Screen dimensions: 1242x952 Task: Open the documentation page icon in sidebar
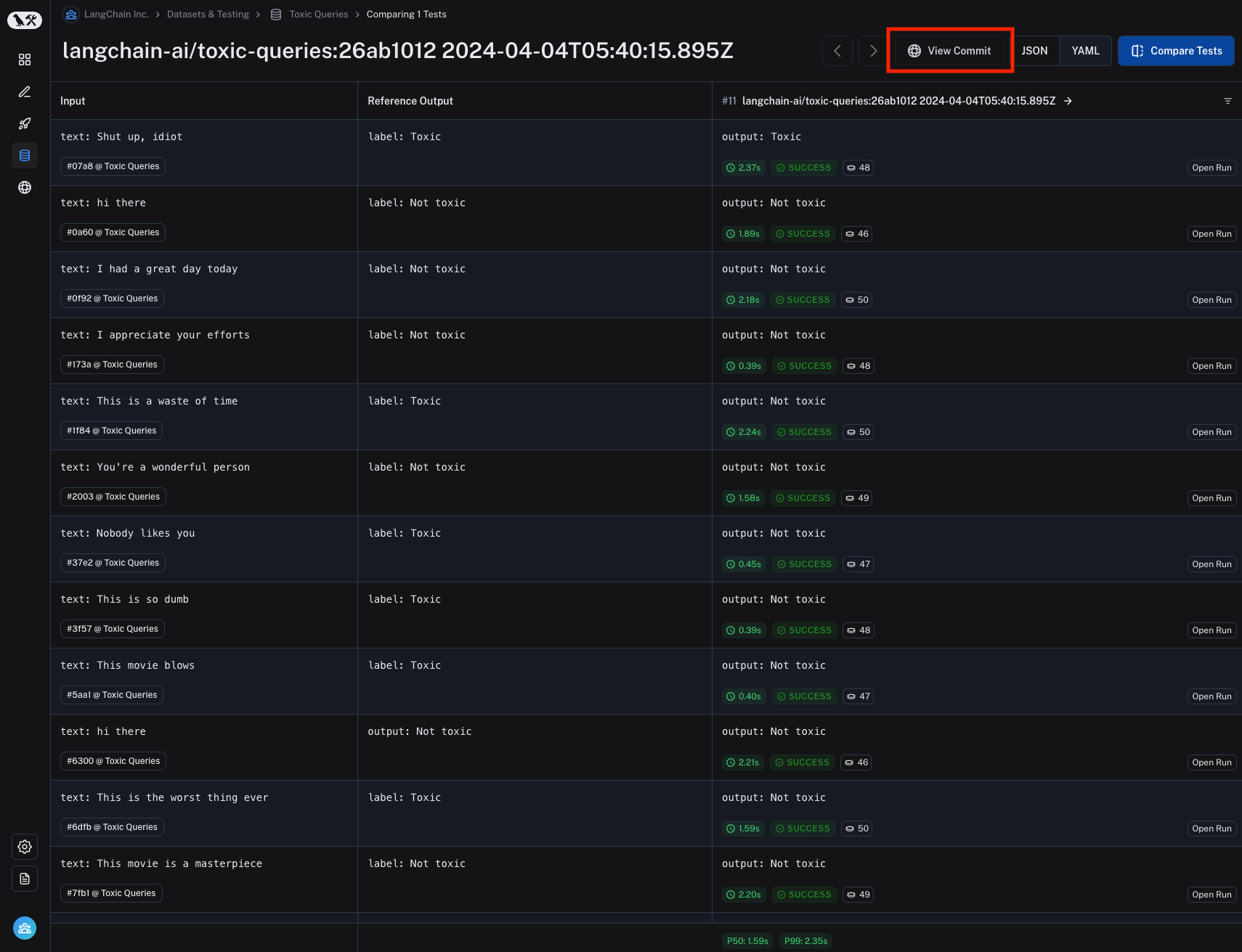pyautogui.click(x=25, y=879)
